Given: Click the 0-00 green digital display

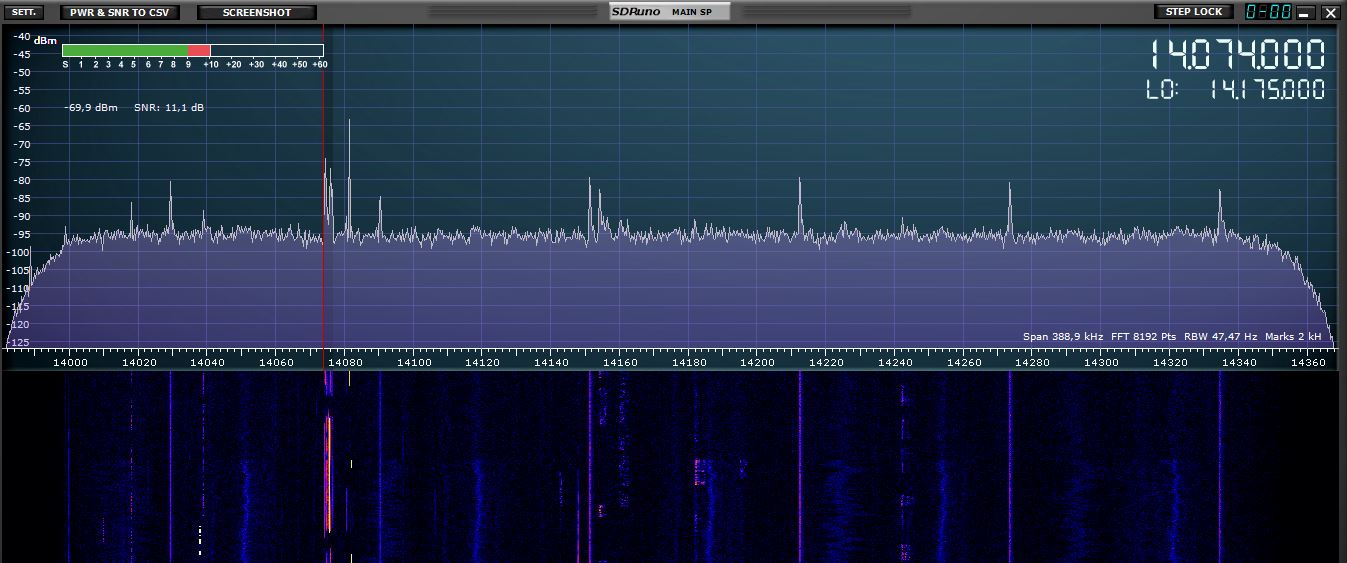Looking at the screenshot, I should click(1268, 12).
